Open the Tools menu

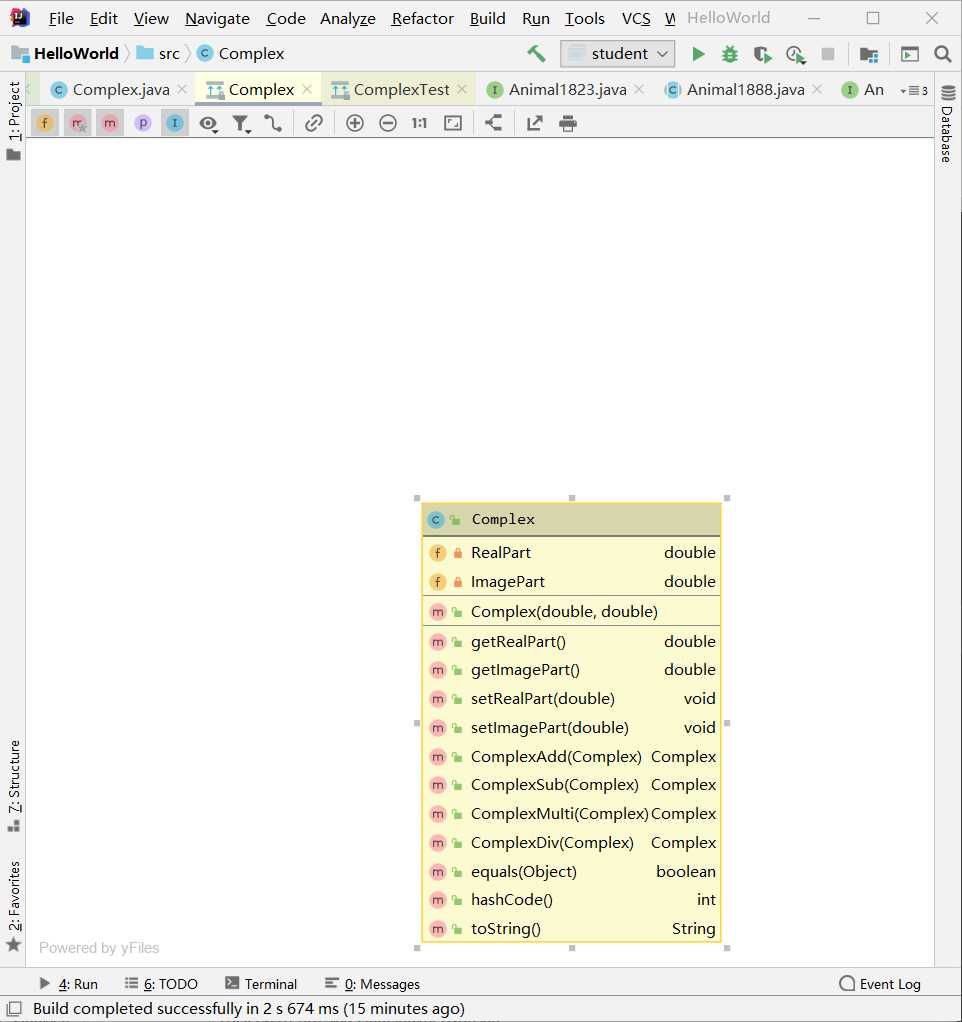pyautogui.click(x=585, y=18)
